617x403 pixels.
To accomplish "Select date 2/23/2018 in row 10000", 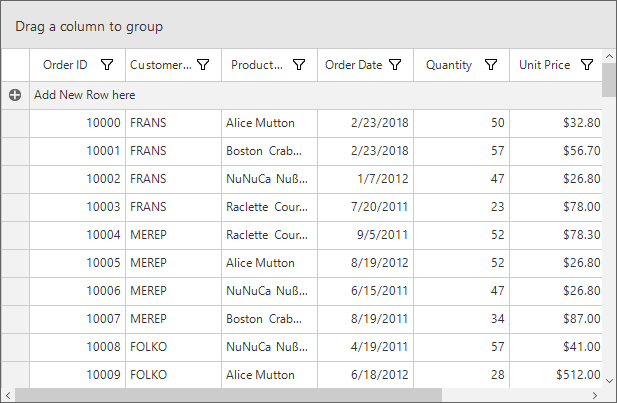I will (x=366, y=123).
